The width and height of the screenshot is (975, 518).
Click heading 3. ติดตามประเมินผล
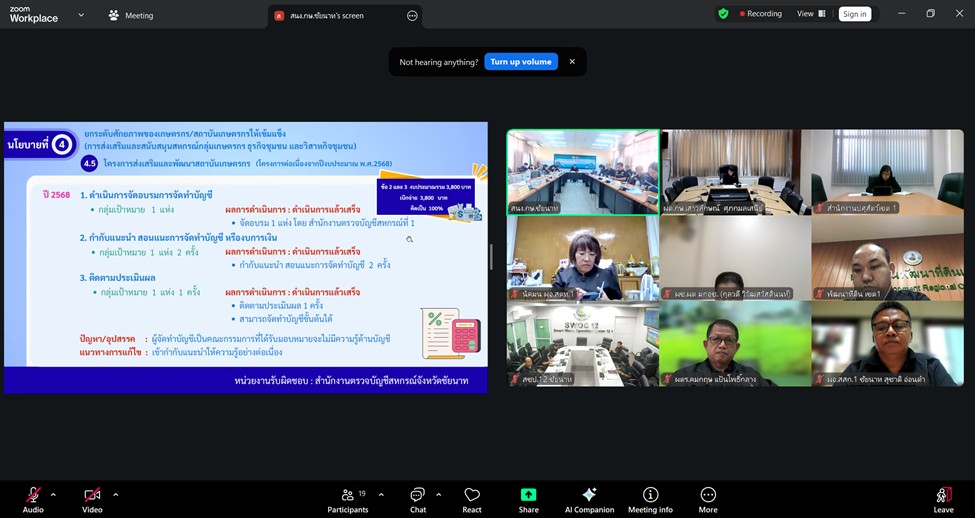[118, 277]
